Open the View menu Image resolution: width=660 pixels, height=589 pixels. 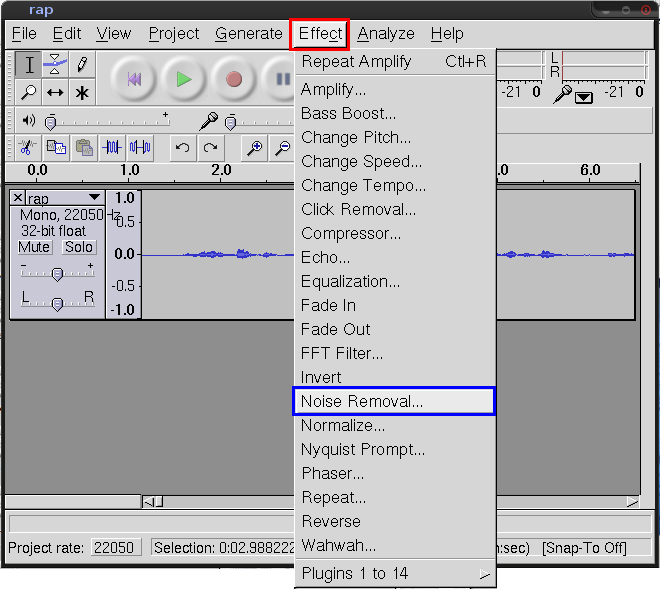click(x=114, y=33)
